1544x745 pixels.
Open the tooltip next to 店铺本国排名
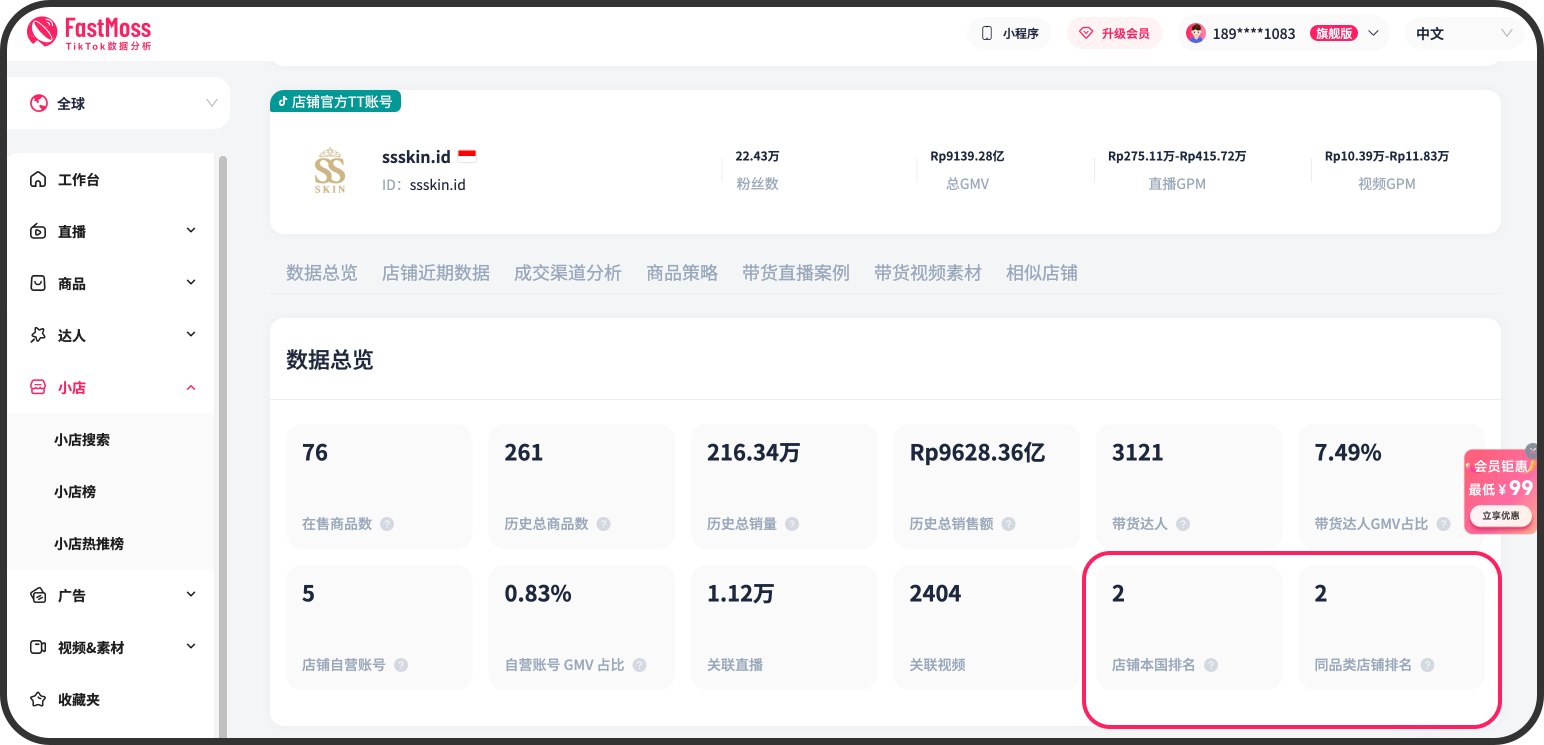1211,664
